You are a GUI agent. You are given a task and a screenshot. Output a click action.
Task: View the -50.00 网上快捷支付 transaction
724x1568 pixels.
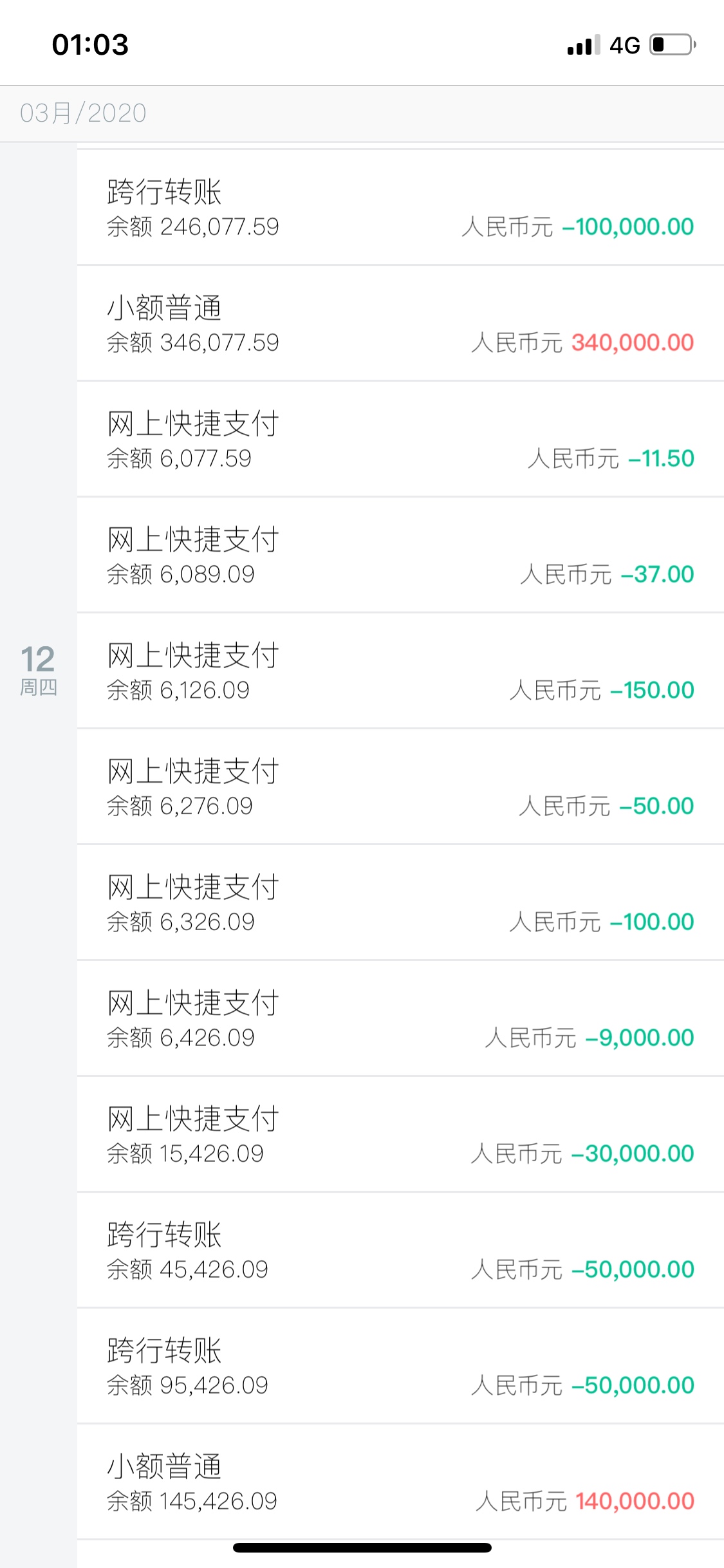tap(400, 787)
